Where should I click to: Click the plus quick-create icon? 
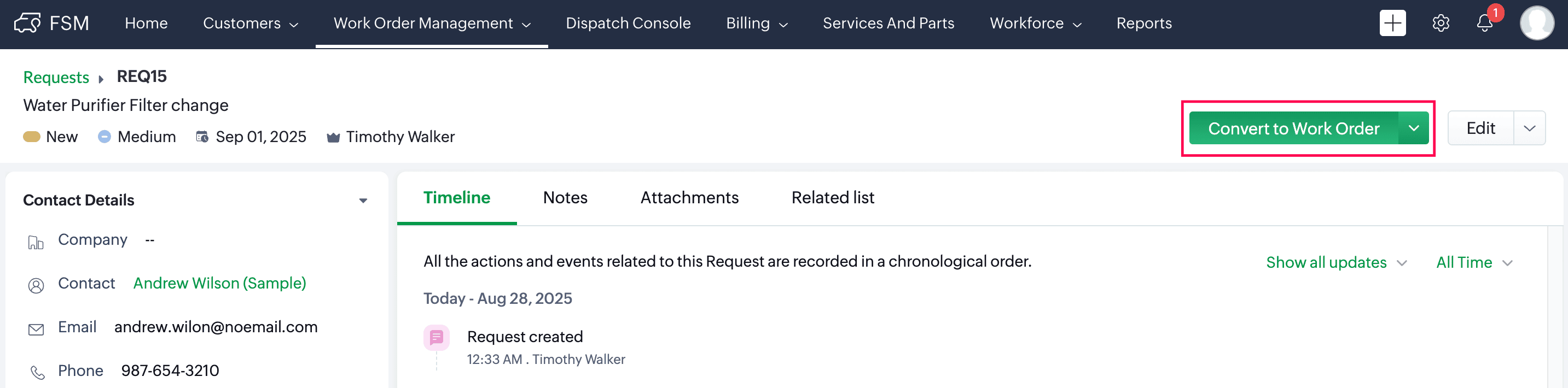pos(1392,23)
